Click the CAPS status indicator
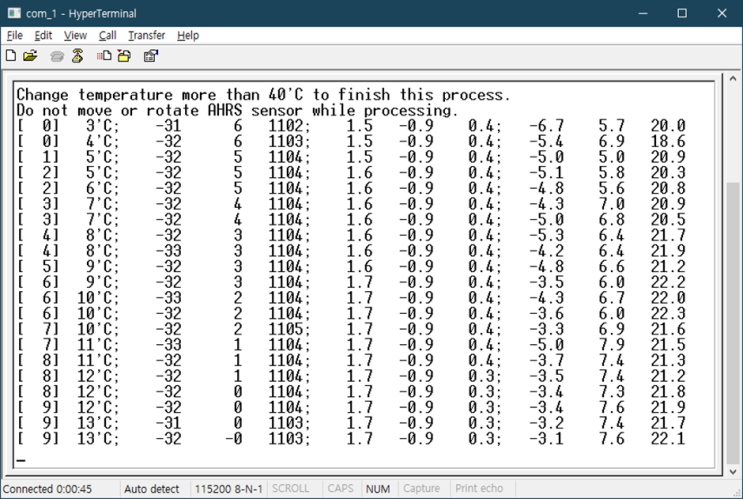743x499 pixels. click(340, 489)
